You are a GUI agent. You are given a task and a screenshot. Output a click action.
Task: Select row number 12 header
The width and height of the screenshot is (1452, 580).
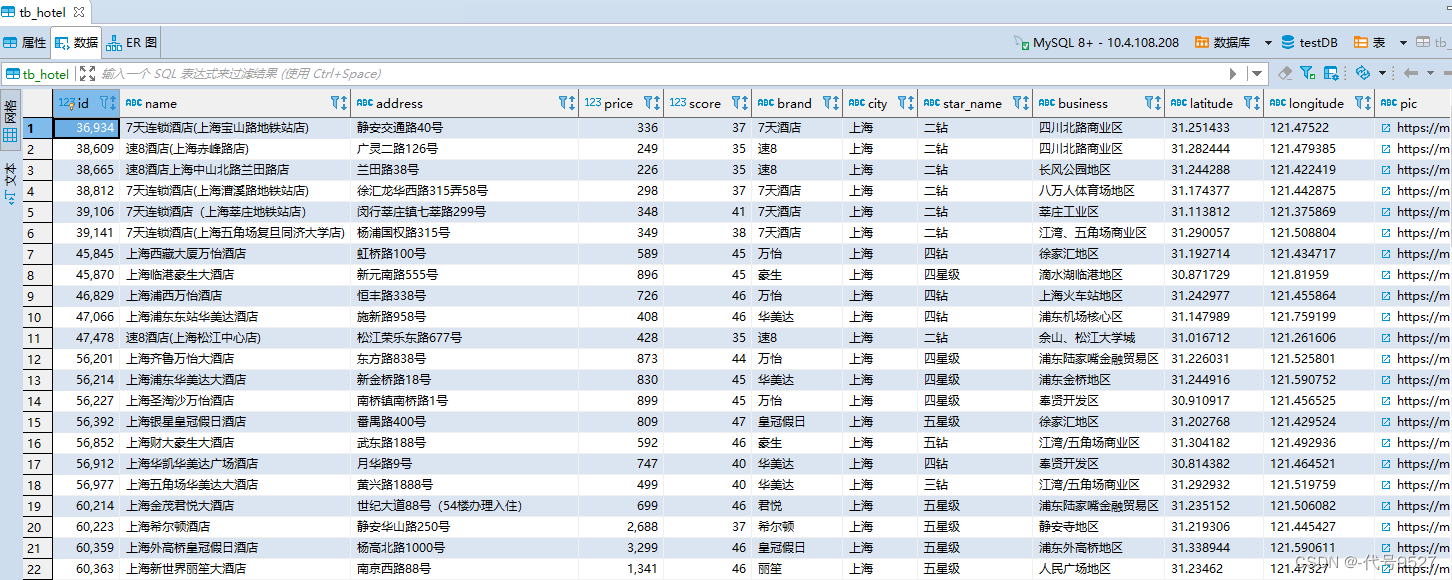(37, 359)
